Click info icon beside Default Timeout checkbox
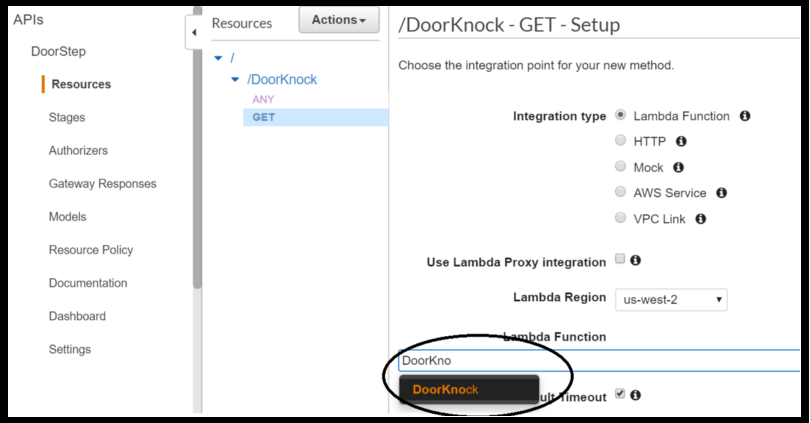 pos(635,395)
